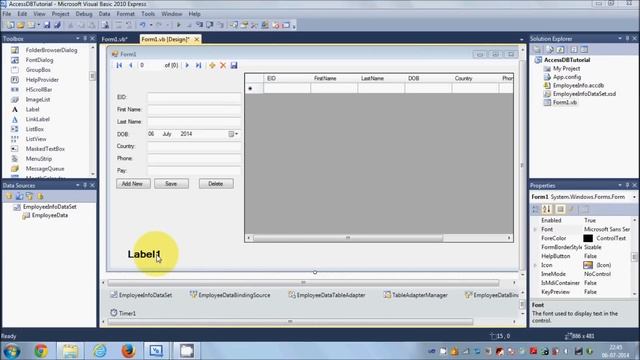
Task: Click Open File folder icon in toolbar
Action: (20, 25)
